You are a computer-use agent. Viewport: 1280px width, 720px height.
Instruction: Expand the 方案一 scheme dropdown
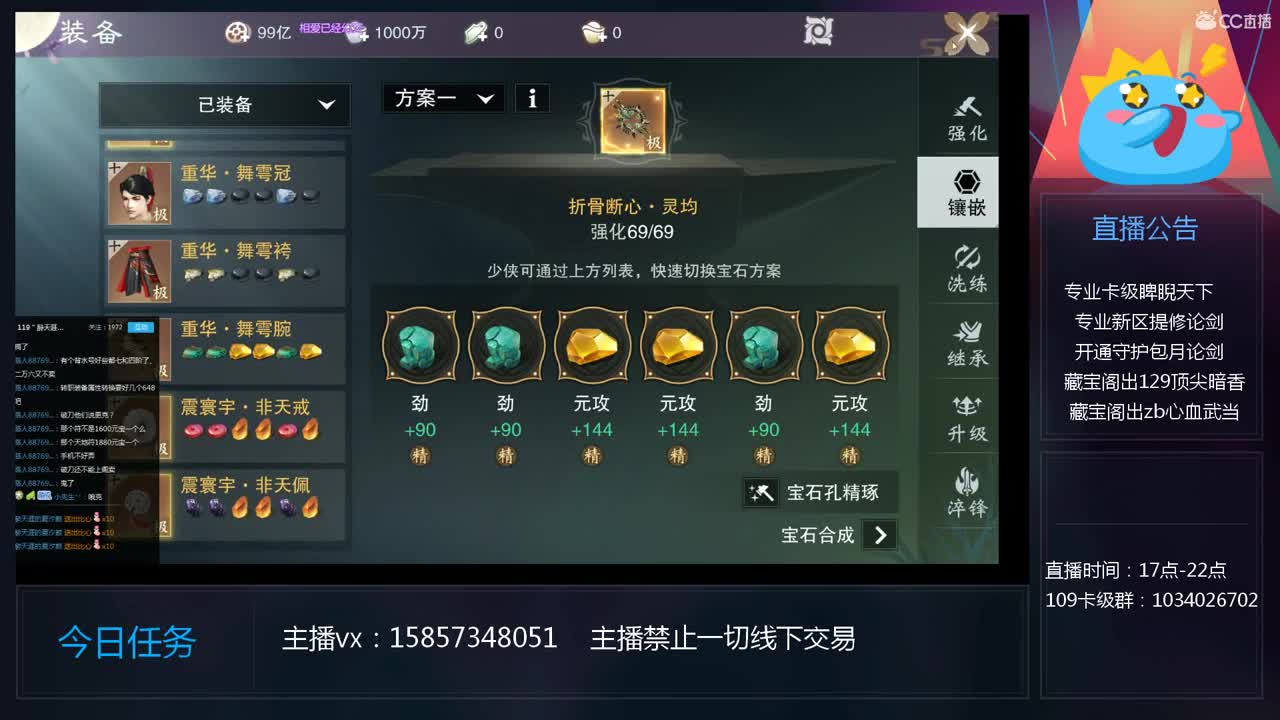click(x=444, y=98)
